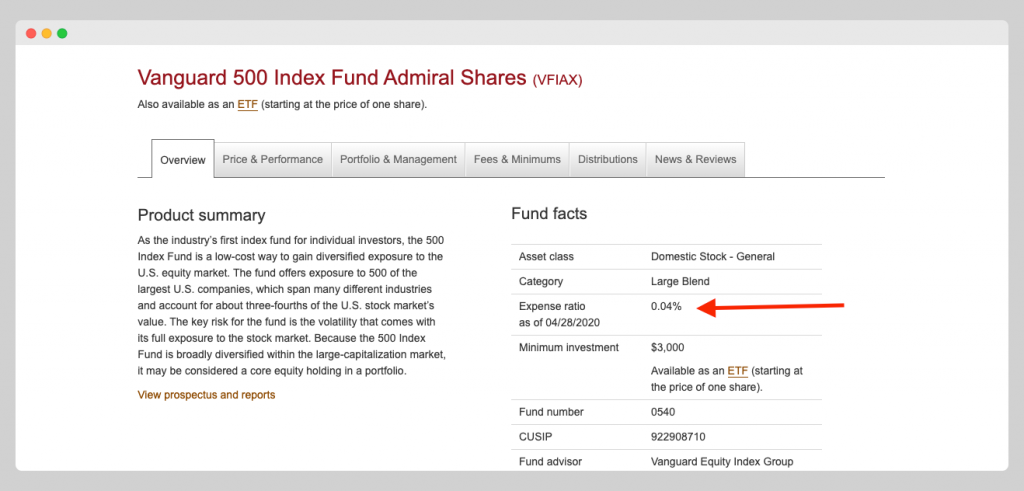1024x491 pixels.
Task: Click the CUSIP number 922908710
Action: (x=679, y=437)
